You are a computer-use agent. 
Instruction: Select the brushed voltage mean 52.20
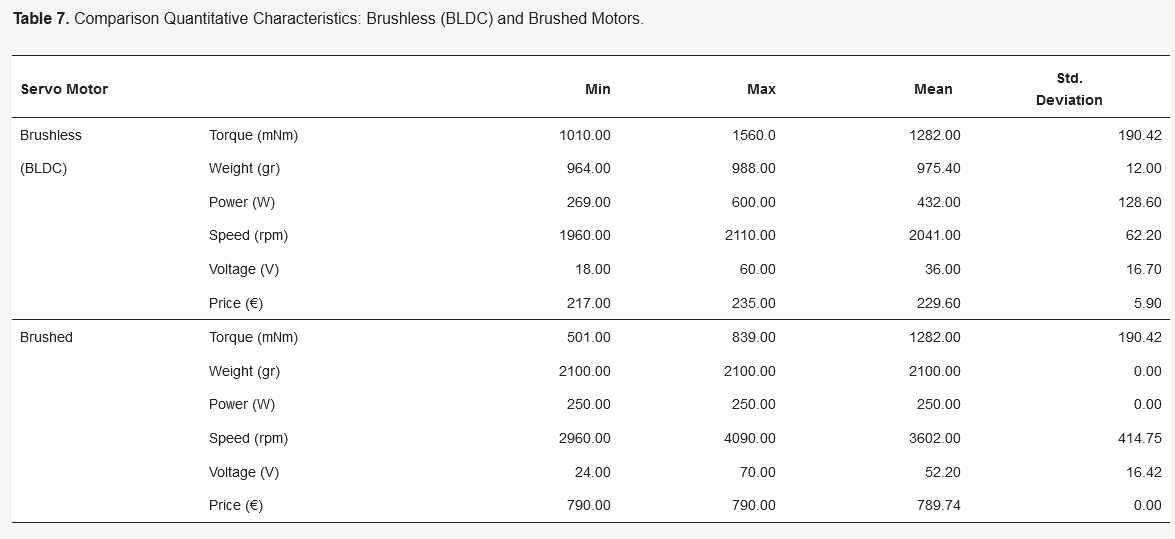942,472
